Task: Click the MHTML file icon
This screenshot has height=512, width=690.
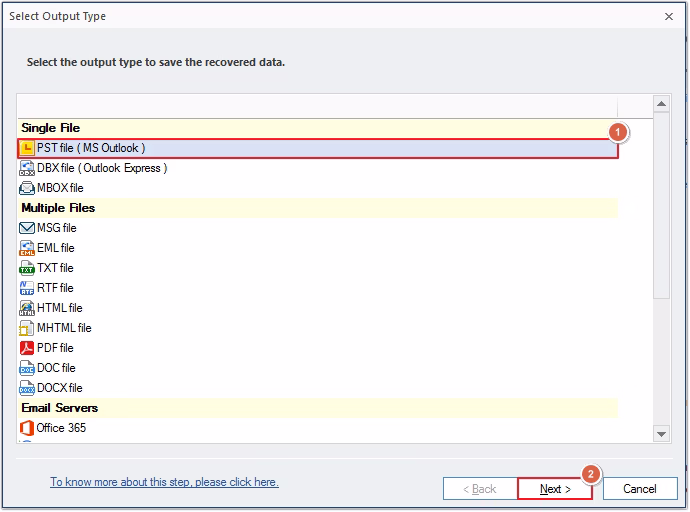Action: pyautogui.click(x=27, y=328)
